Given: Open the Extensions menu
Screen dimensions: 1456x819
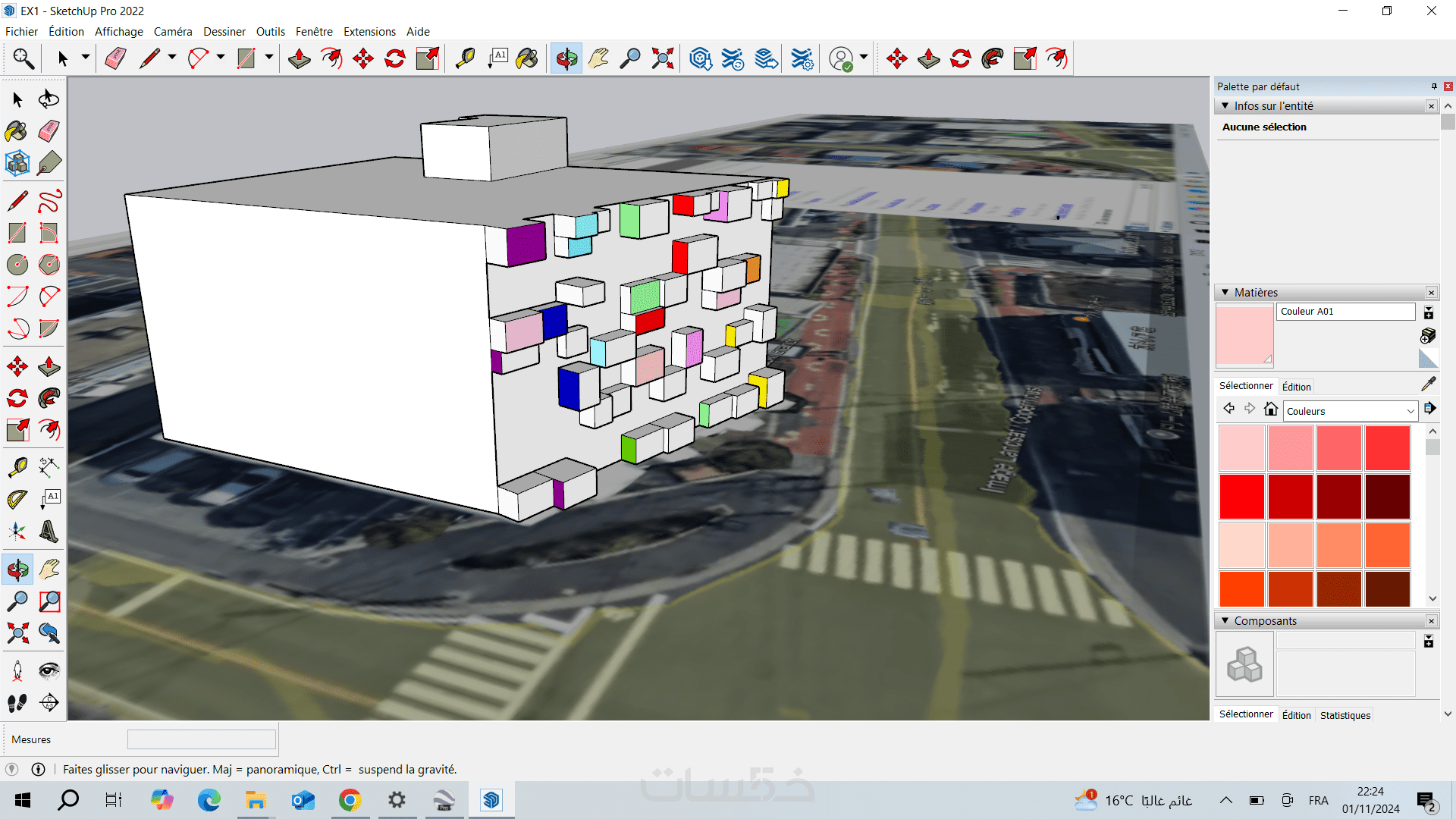Looking at the screenshot, I should (x=369, y=32).
